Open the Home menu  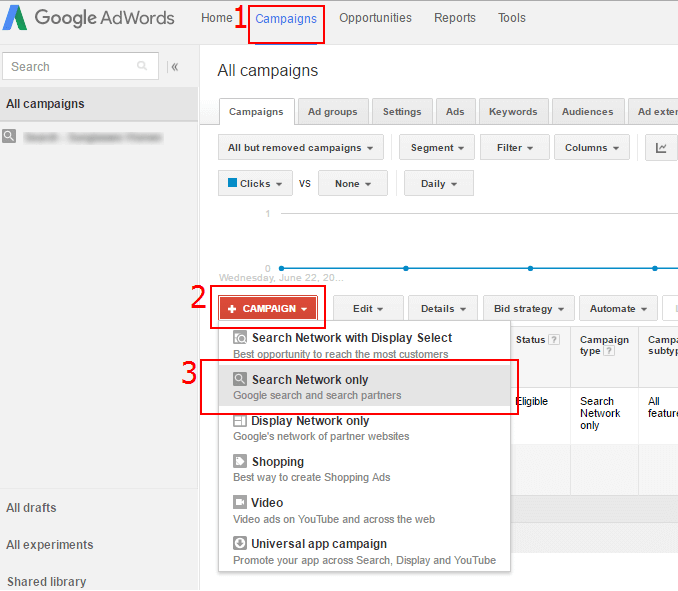[217, 18]
